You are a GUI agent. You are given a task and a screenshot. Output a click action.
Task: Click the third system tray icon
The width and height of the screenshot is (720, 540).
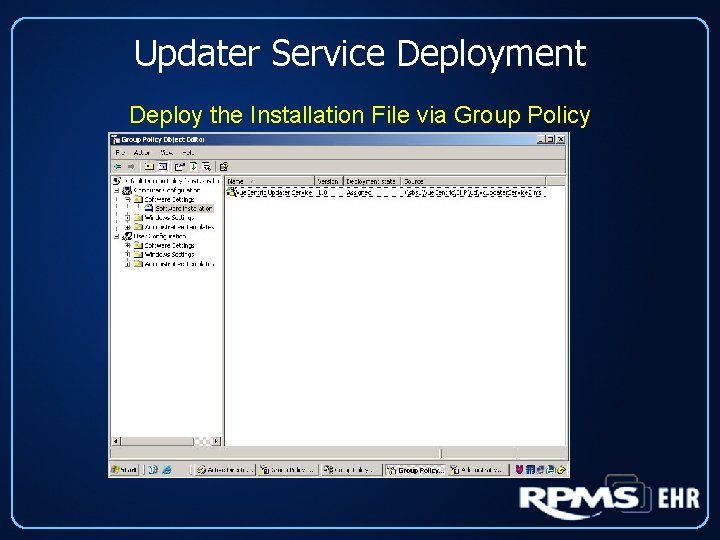click(540, 470)
